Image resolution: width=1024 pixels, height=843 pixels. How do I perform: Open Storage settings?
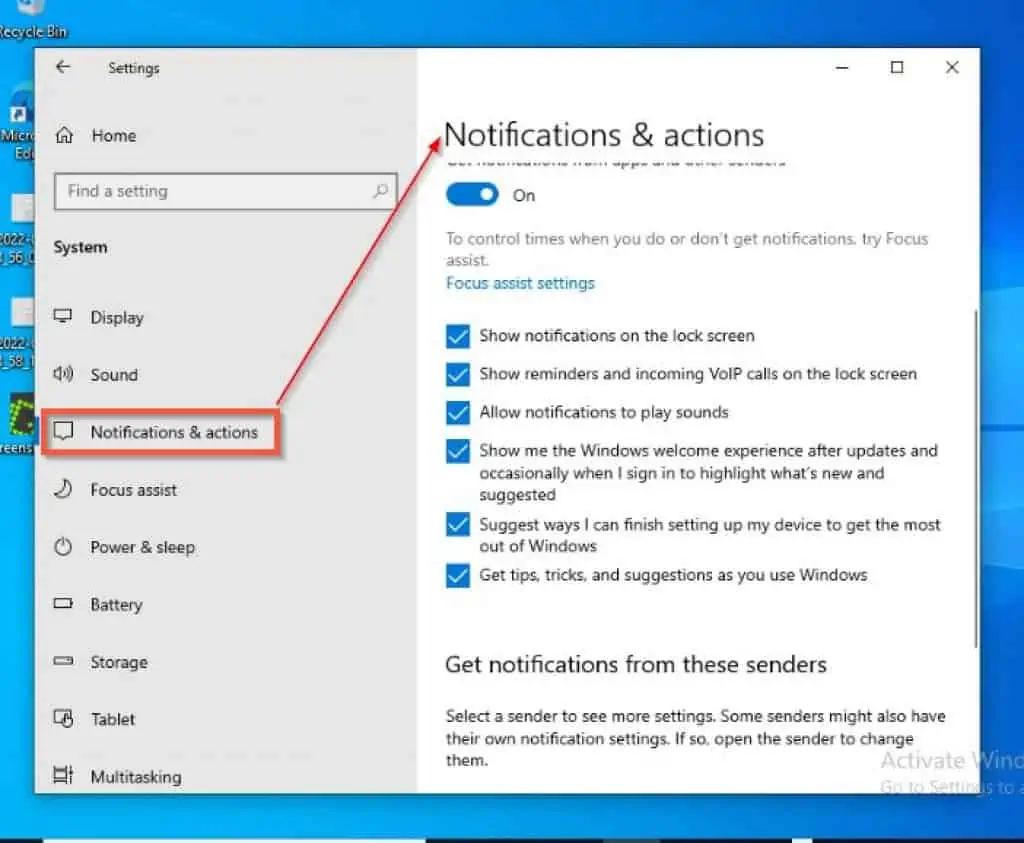119,662
